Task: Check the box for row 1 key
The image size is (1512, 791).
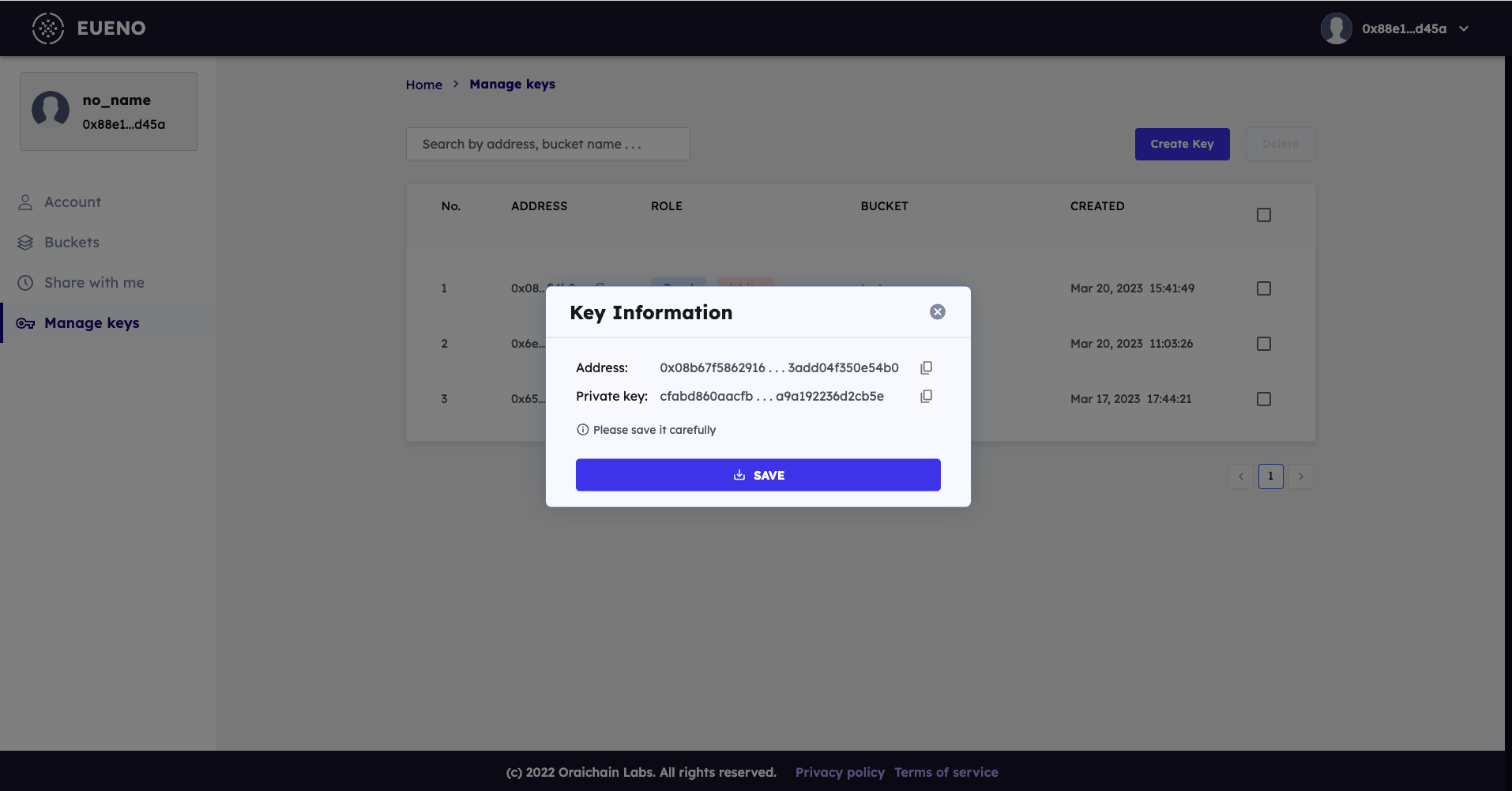Action: point(1263,288)
